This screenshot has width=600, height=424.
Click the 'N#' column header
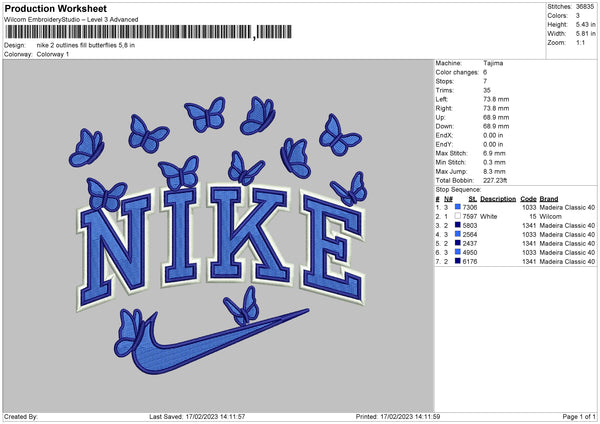[x=448, y=199]
